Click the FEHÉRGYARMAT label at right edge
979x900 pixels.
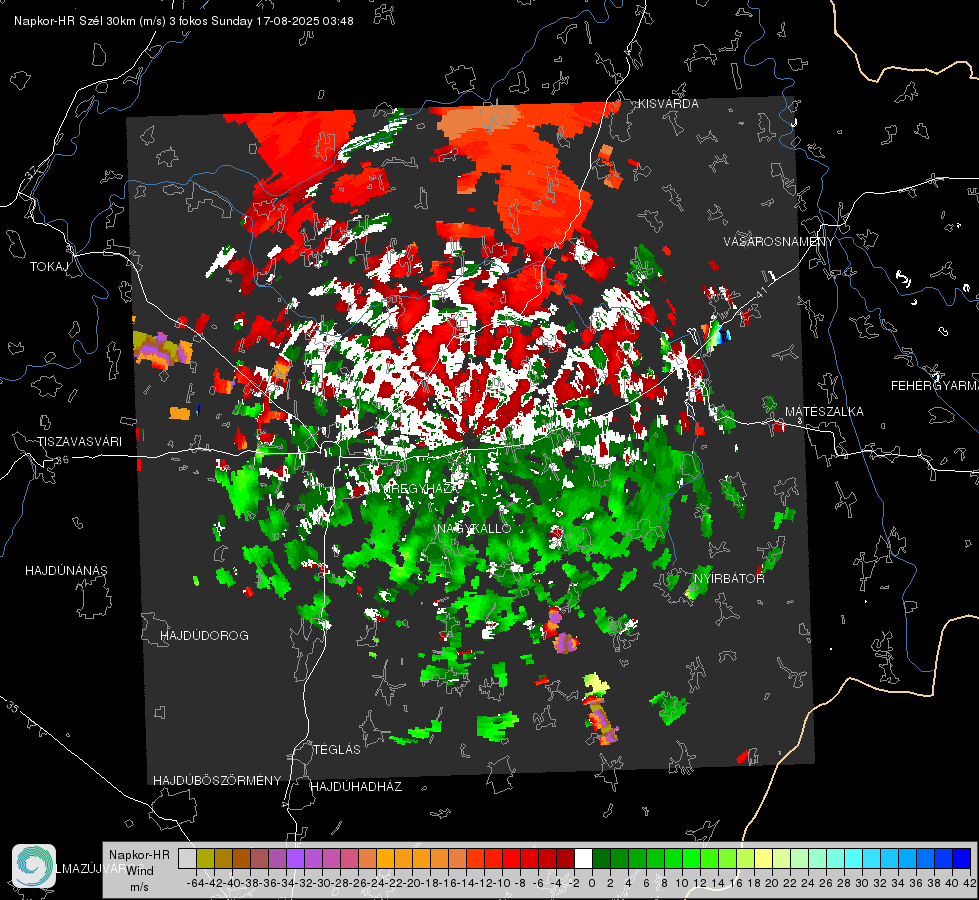click(934, 385)
